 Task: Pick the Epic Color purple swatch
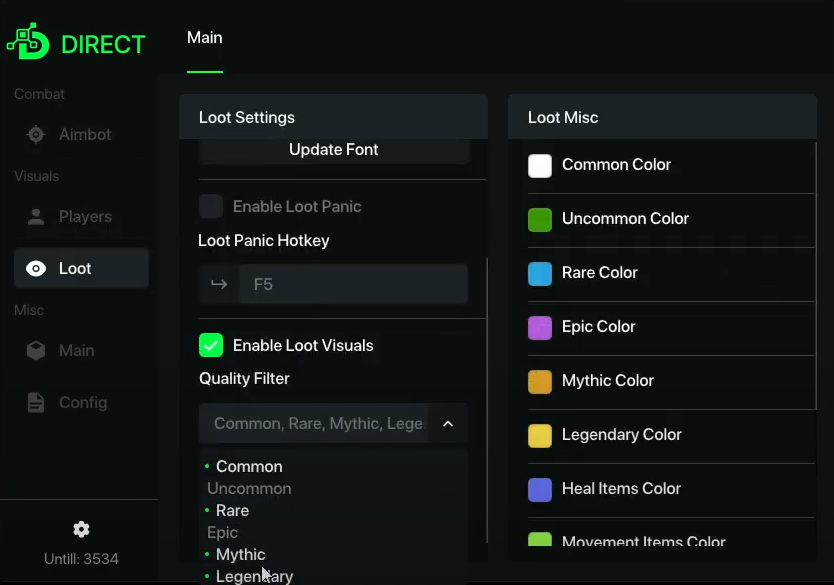click(540, 328)
